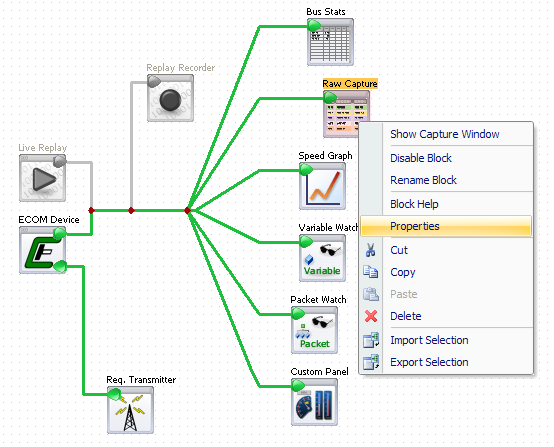Select the Bus Stats block icon
Viewport: 554px width, 447px height.
point(330,42)
